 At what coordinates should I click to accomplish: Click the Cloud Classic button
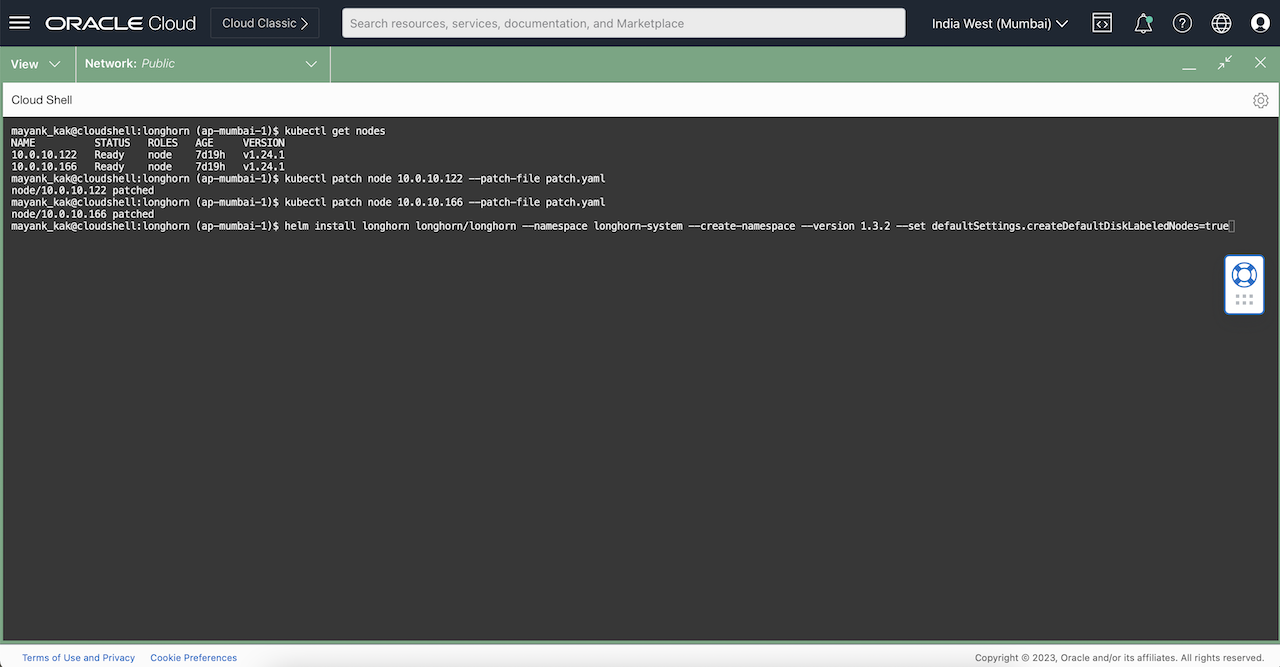pos(265,23)
